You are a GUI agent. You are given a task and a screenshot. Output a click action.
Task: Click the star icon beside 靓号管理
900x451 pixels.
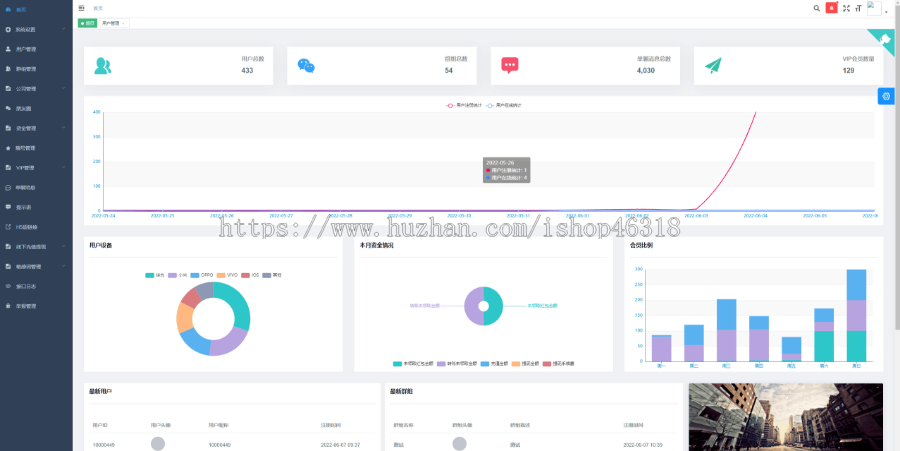click(8, 148)
